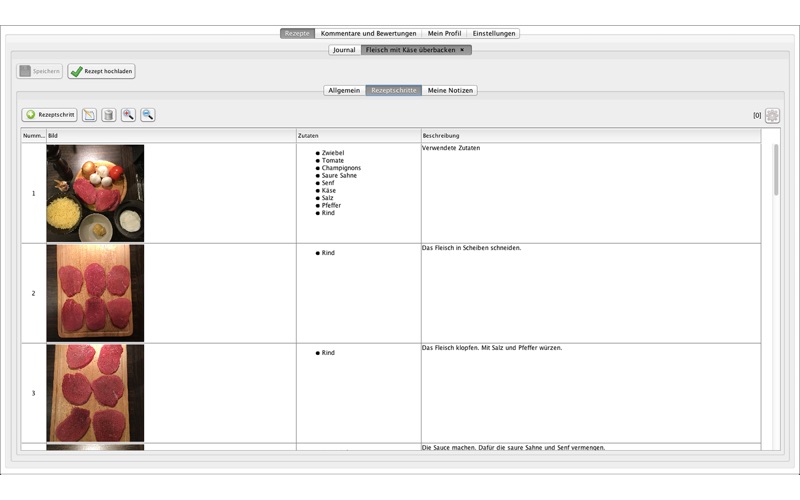Click the Salz ingredient in the list

pos(328,198)
